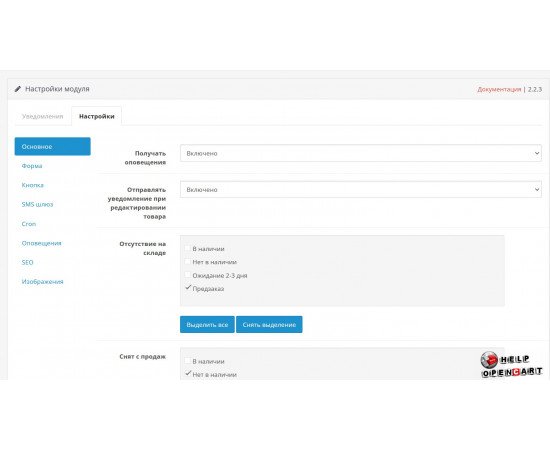Select the SMS шлюз section
550x450 pixels.
(37, 204)
